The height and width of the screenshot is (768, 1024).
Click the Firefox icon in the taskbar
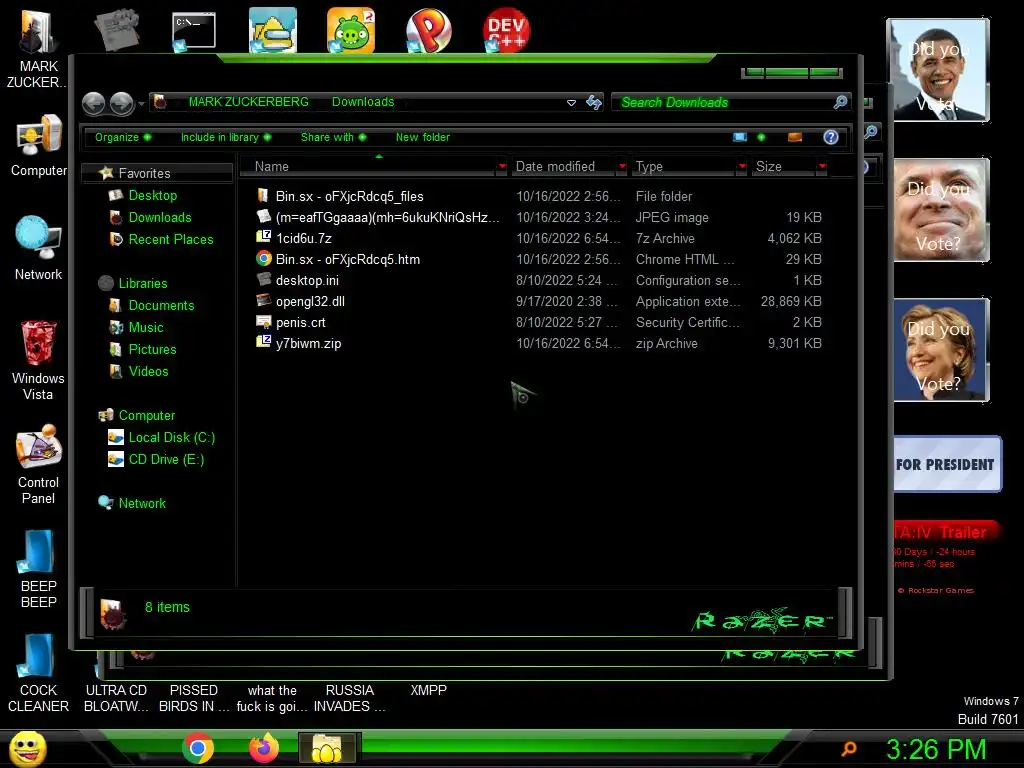point(264,748)
